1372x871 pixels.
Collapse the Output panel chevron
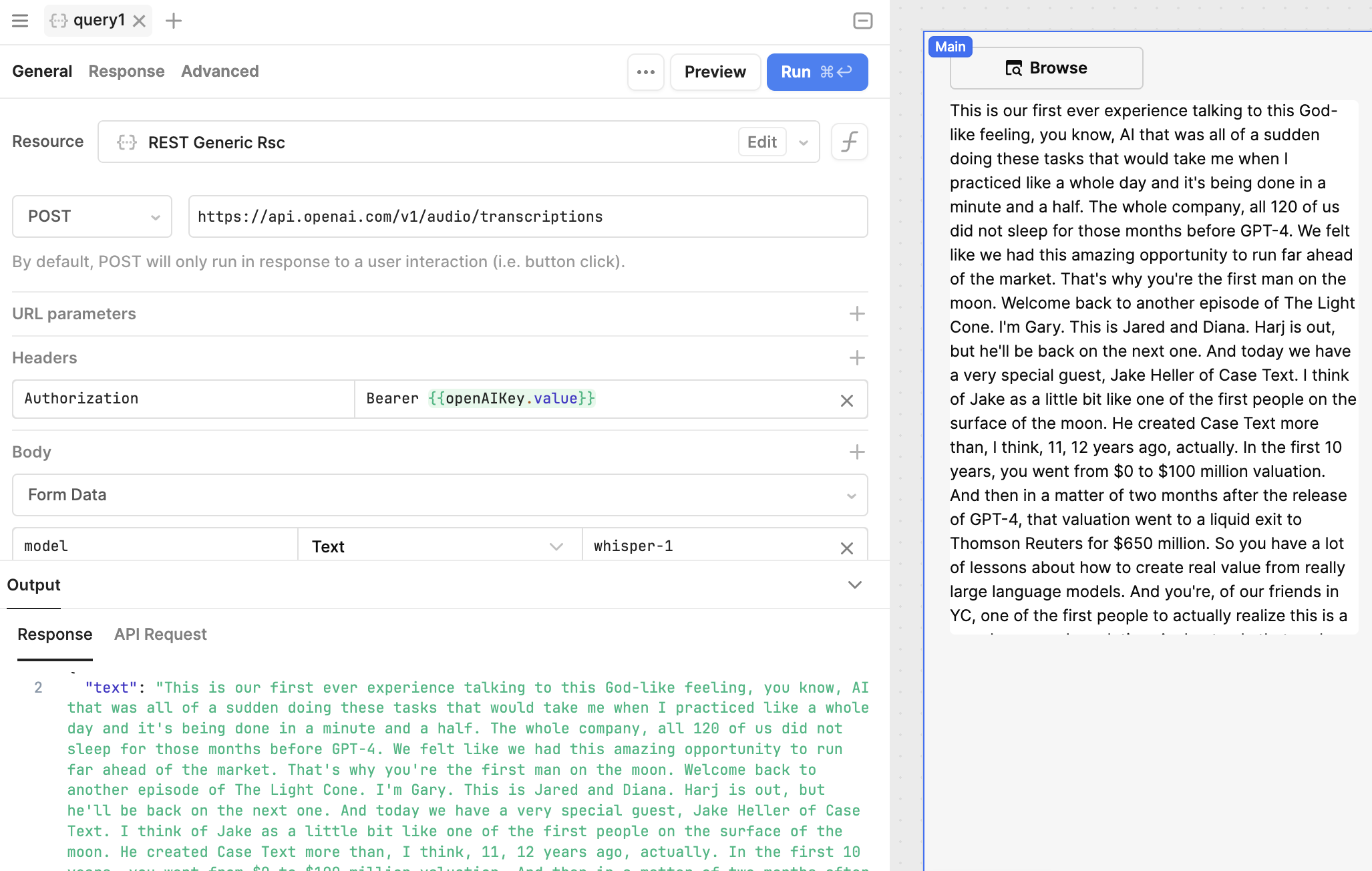854,585
